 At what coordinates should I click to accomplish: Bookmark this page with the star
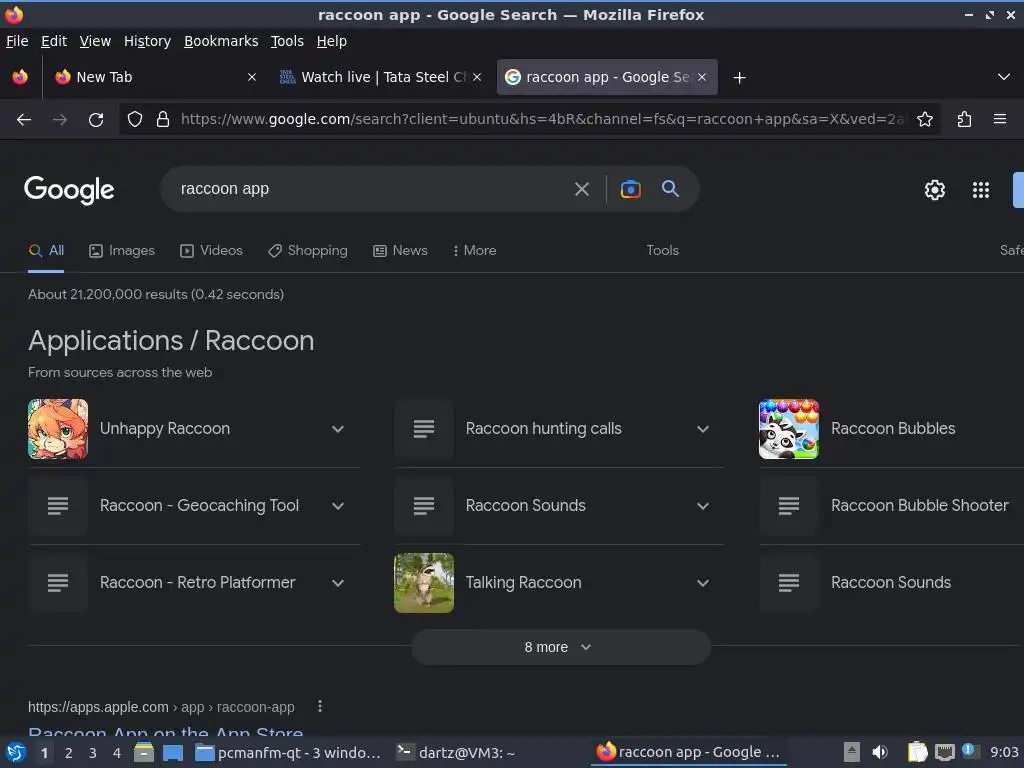pos(924,120)
